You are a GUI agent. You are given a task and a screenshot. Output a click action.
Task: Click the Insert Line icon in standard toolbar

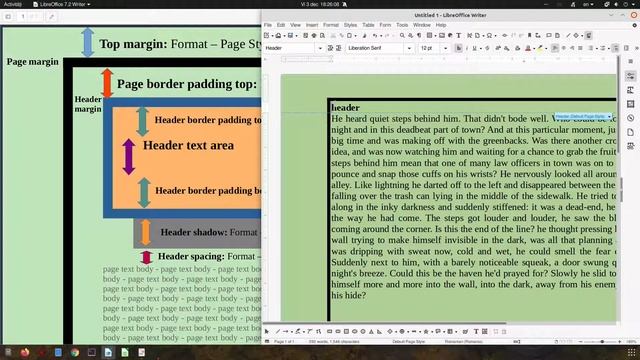click(x=568, y=36)
